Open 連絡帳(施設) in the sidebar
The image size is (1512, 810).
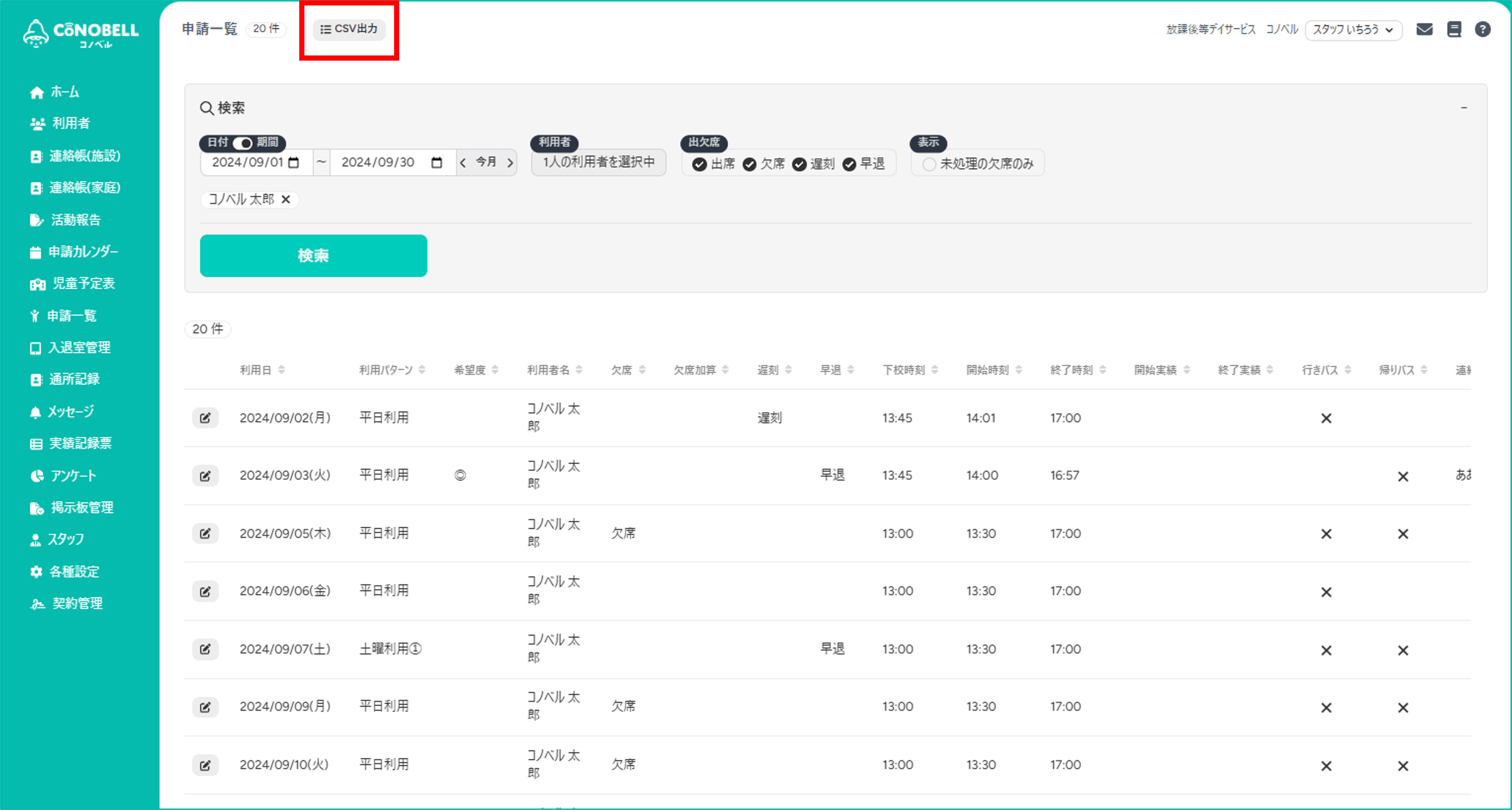[x=75, y=156]
